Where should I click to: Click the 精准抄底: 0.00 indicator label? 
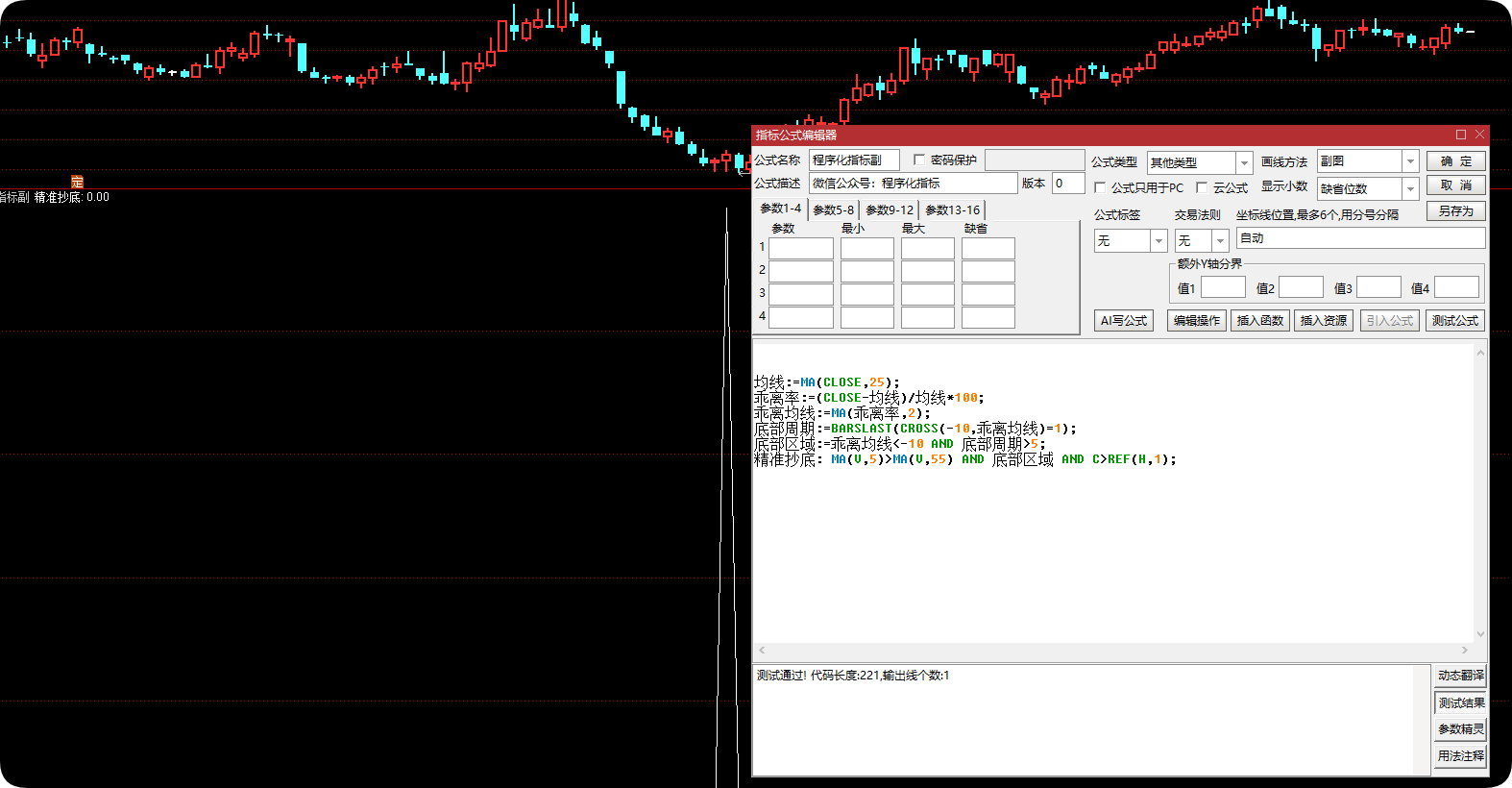pos(72,197)
